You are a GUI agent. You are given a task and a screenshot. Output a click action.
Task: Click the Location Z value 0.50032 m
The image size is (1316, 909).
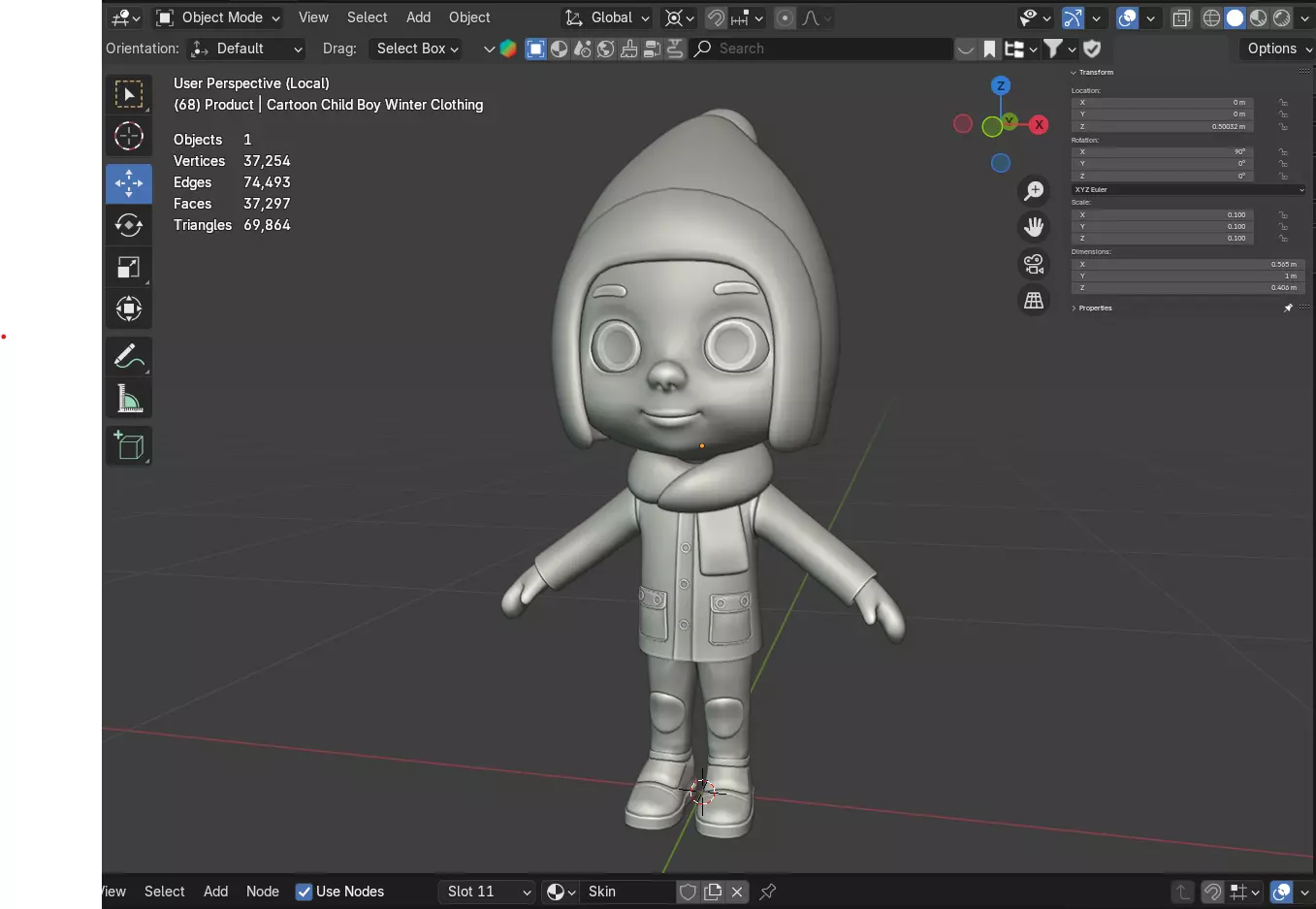pos(1162,126)
